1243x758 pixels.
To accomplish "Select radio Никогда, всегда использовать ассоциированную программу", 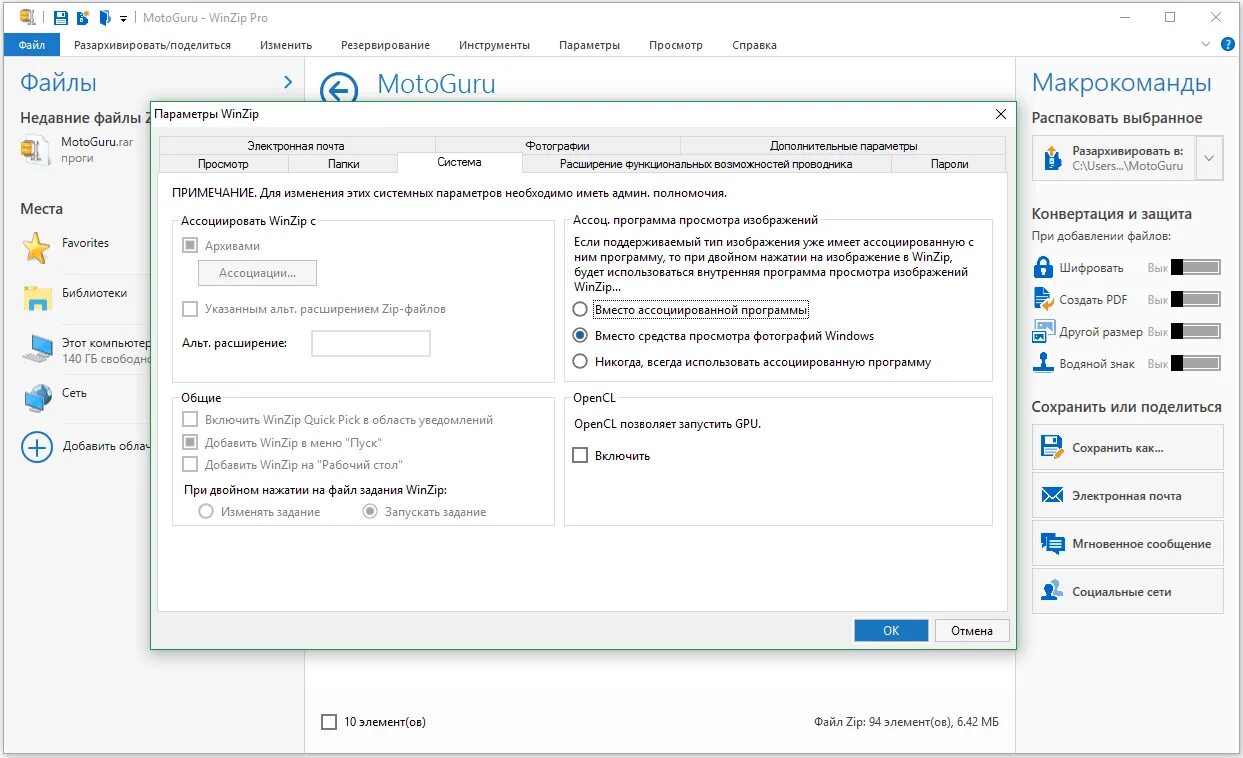I will (580, 362).
